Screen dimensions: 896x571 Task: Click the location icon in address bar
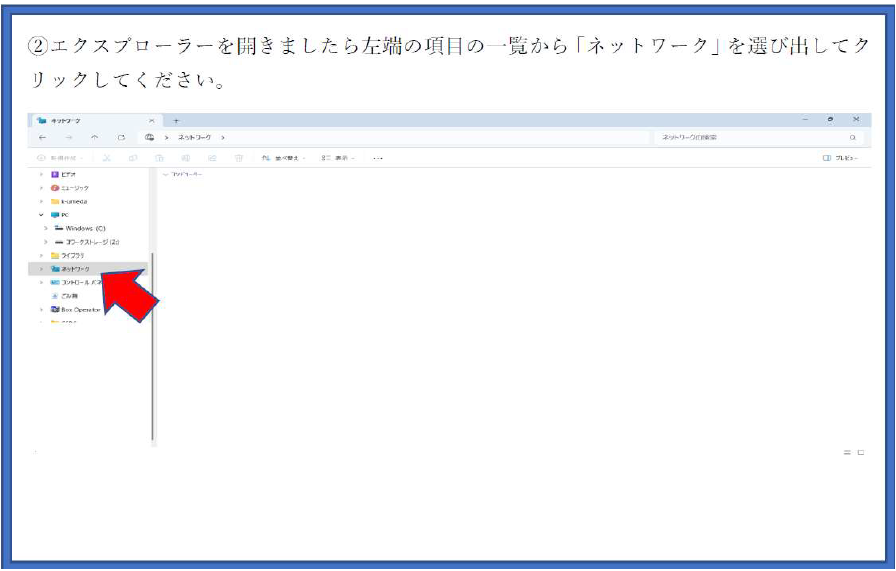[150, 138]
